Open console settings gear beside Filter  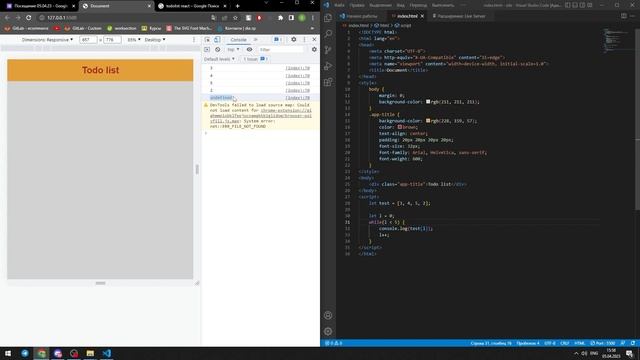314,49
